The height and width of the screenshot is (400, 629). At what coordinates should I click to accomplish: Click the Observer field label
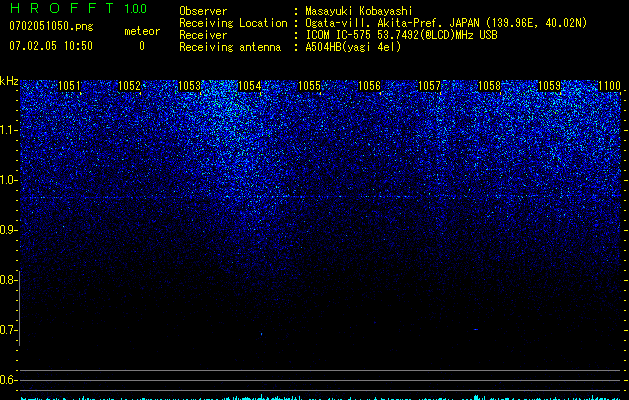[203, 11]
